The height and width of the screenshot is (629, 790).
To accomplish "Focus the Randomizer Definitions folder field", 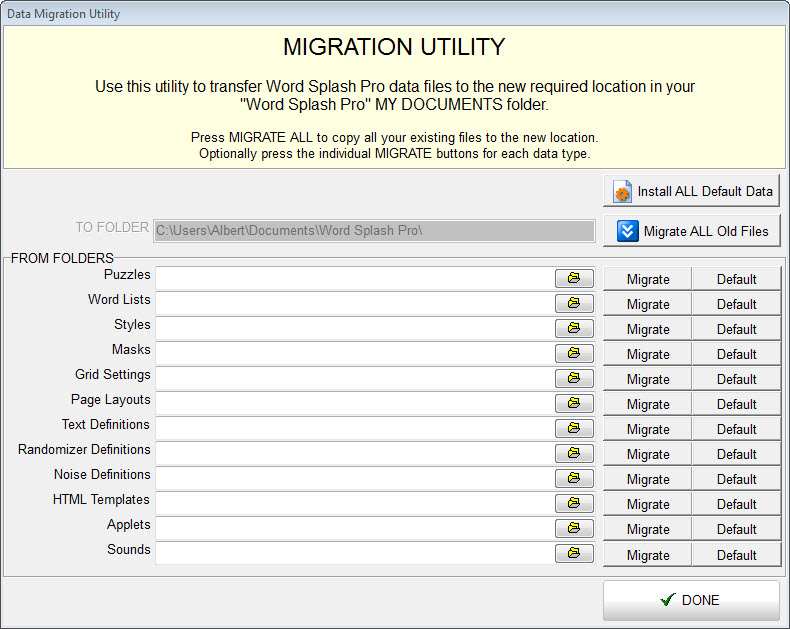I will click(355, 453).
